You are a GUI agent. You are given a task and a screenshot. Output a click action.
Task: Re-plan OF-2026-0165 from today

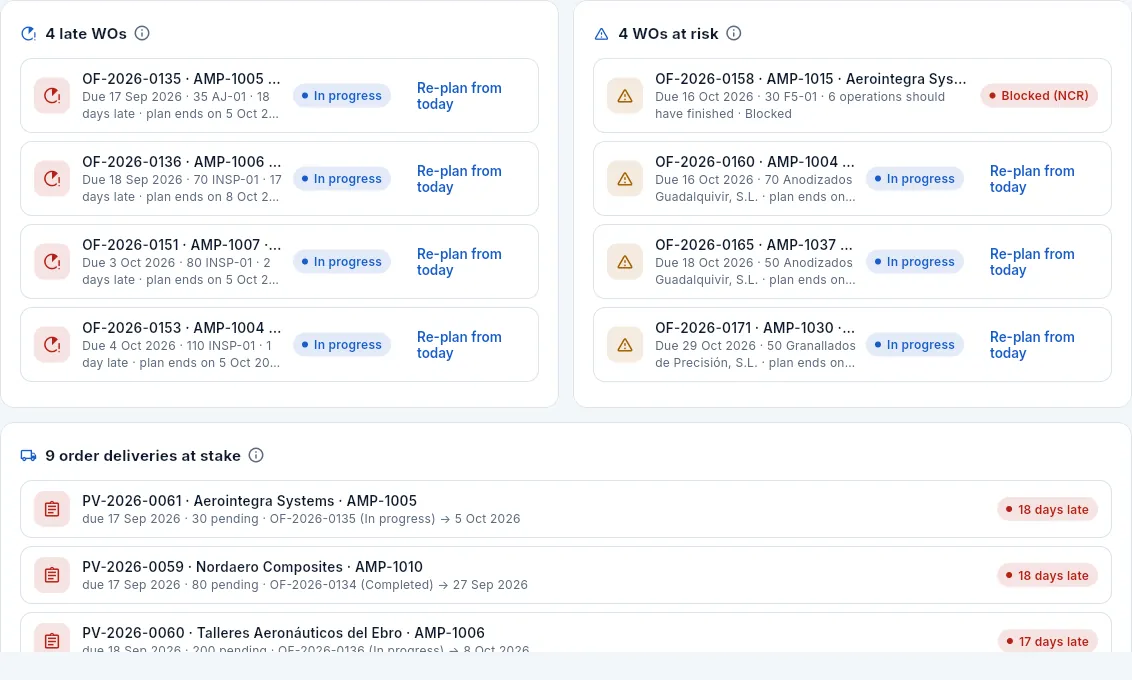pos(1032,262)
